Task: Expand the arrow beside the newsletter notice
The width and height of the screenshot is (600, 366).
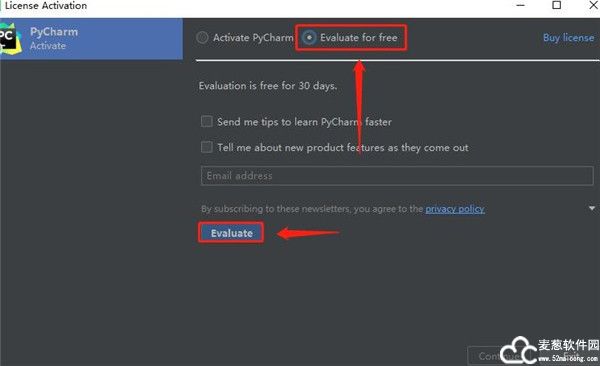Action: click(x=592, y=209)
